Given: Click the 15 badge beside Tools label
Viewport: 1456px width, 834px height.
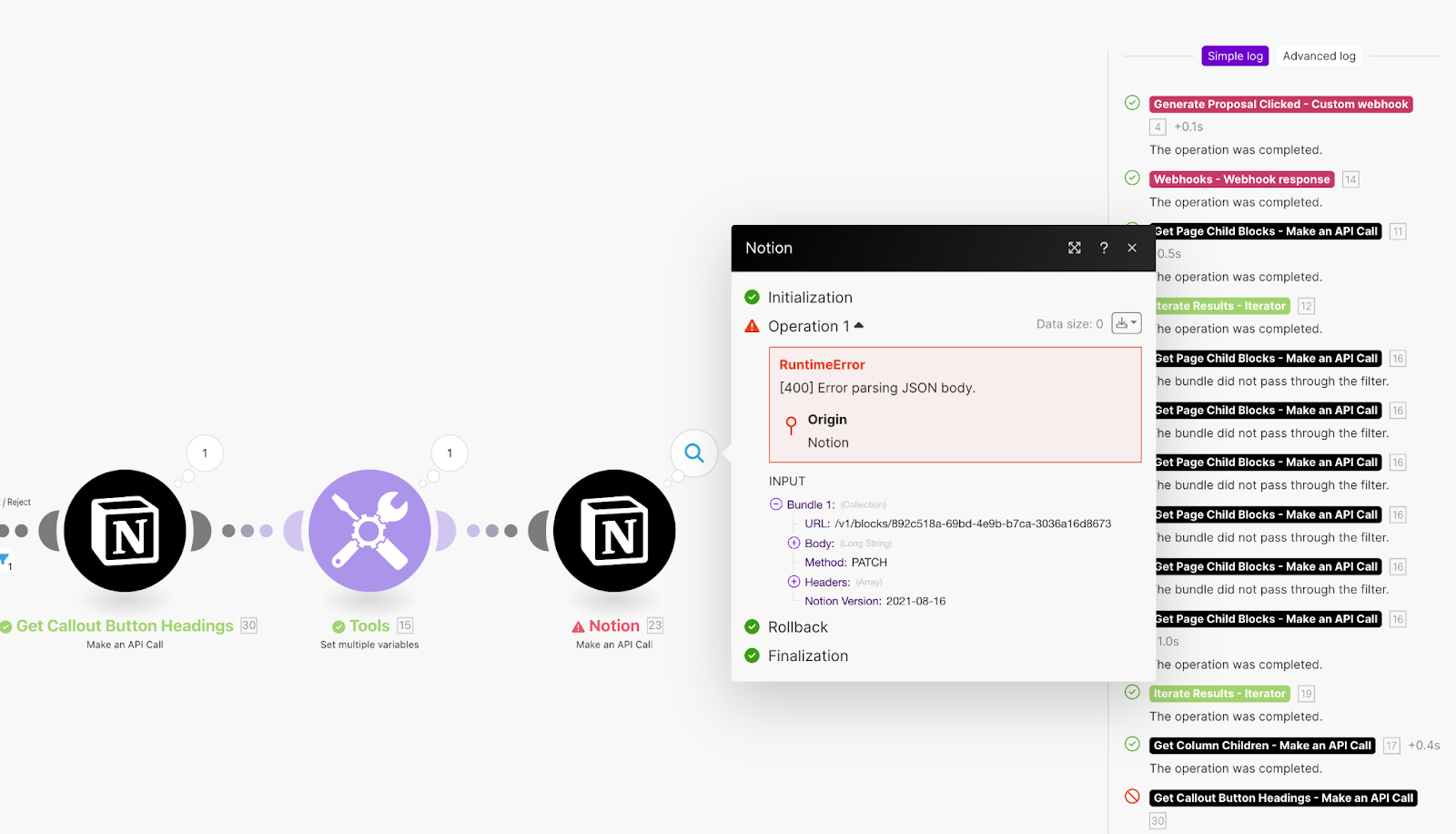Looking at the screenshot, I should pyautogui.click(x=405, y=625).
